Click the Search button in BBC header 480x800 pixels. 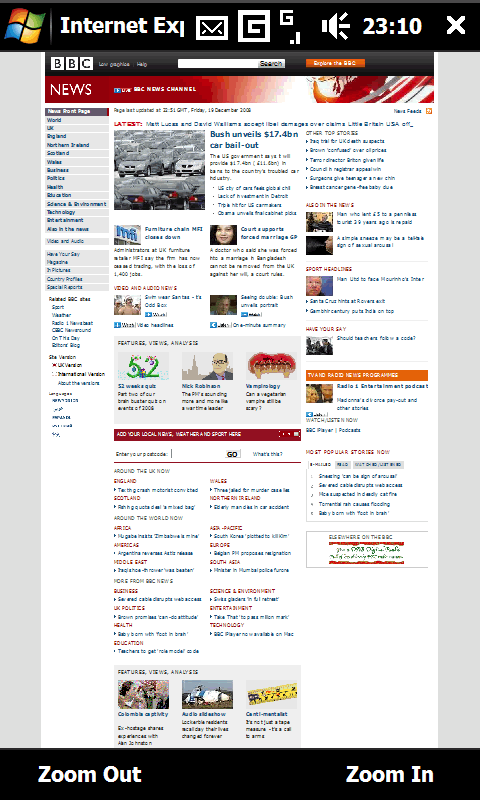271,64
